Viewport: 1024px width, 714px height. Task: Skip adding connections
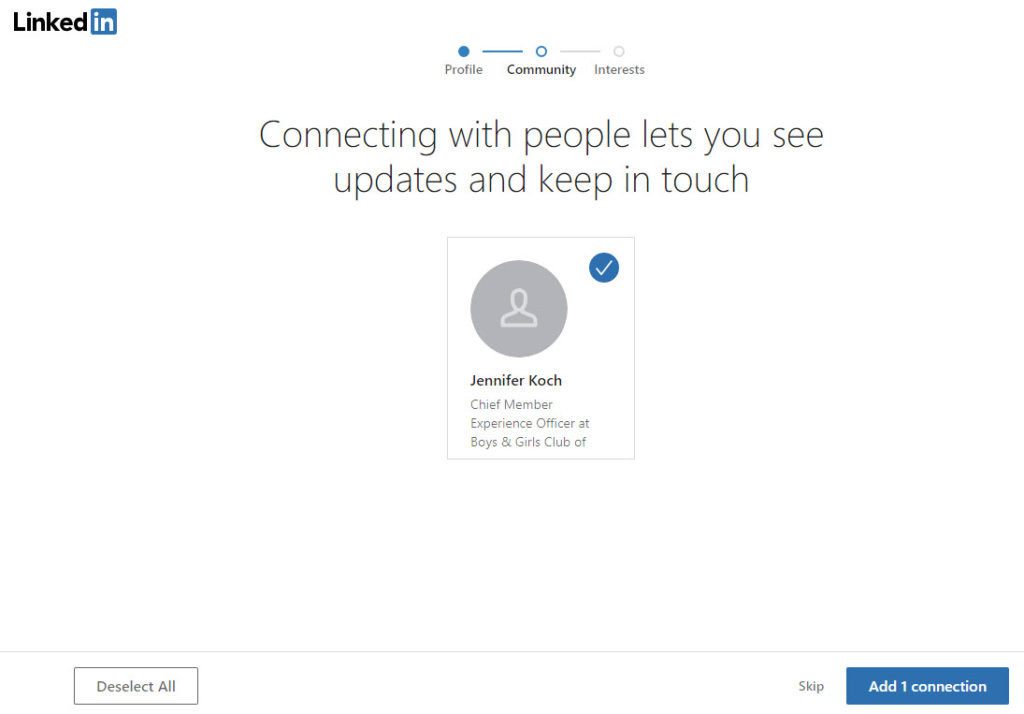pos(810,686)
